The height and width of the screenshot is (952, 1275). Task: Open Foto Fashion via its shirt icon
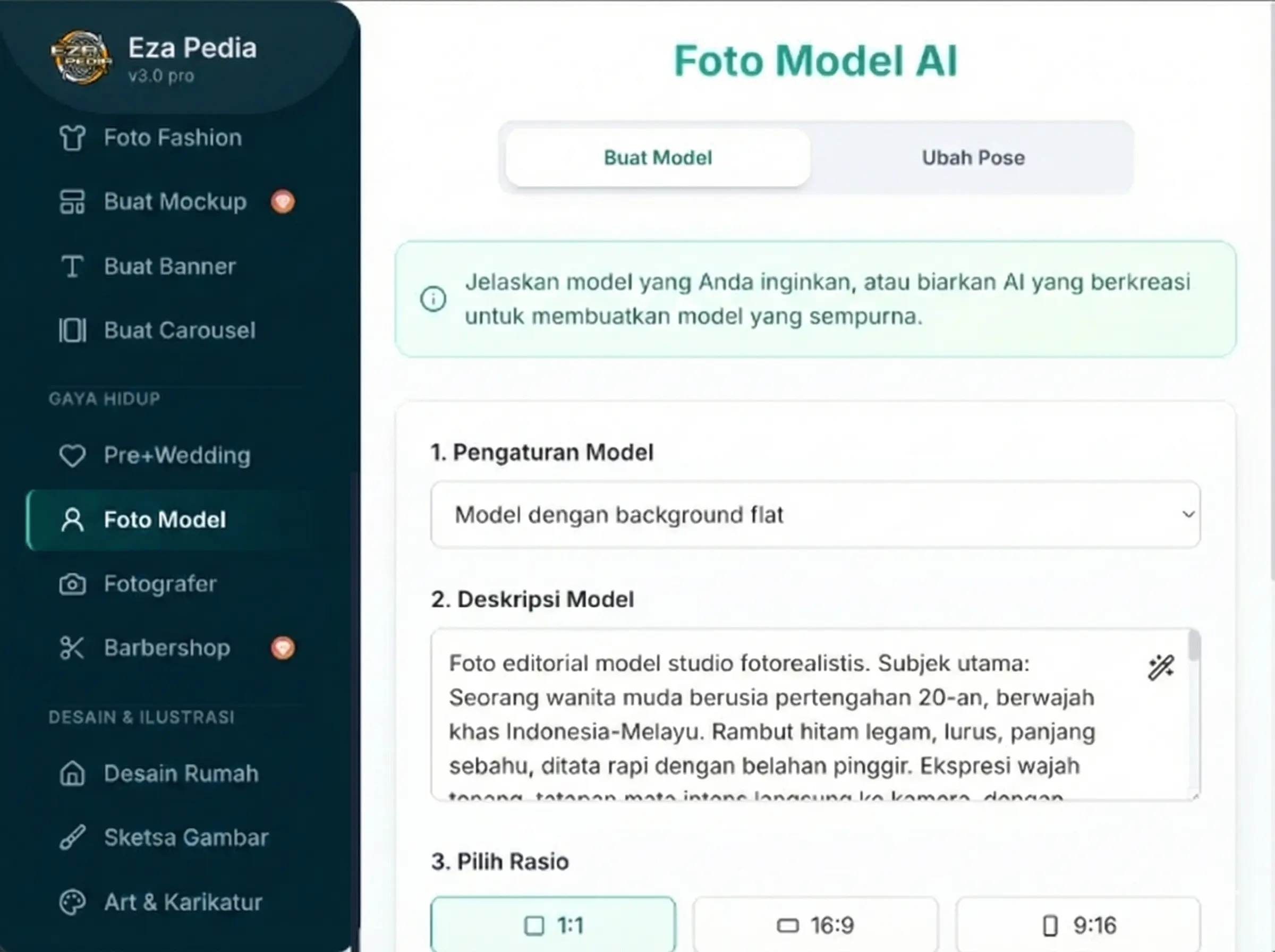[x=73, y=138]
